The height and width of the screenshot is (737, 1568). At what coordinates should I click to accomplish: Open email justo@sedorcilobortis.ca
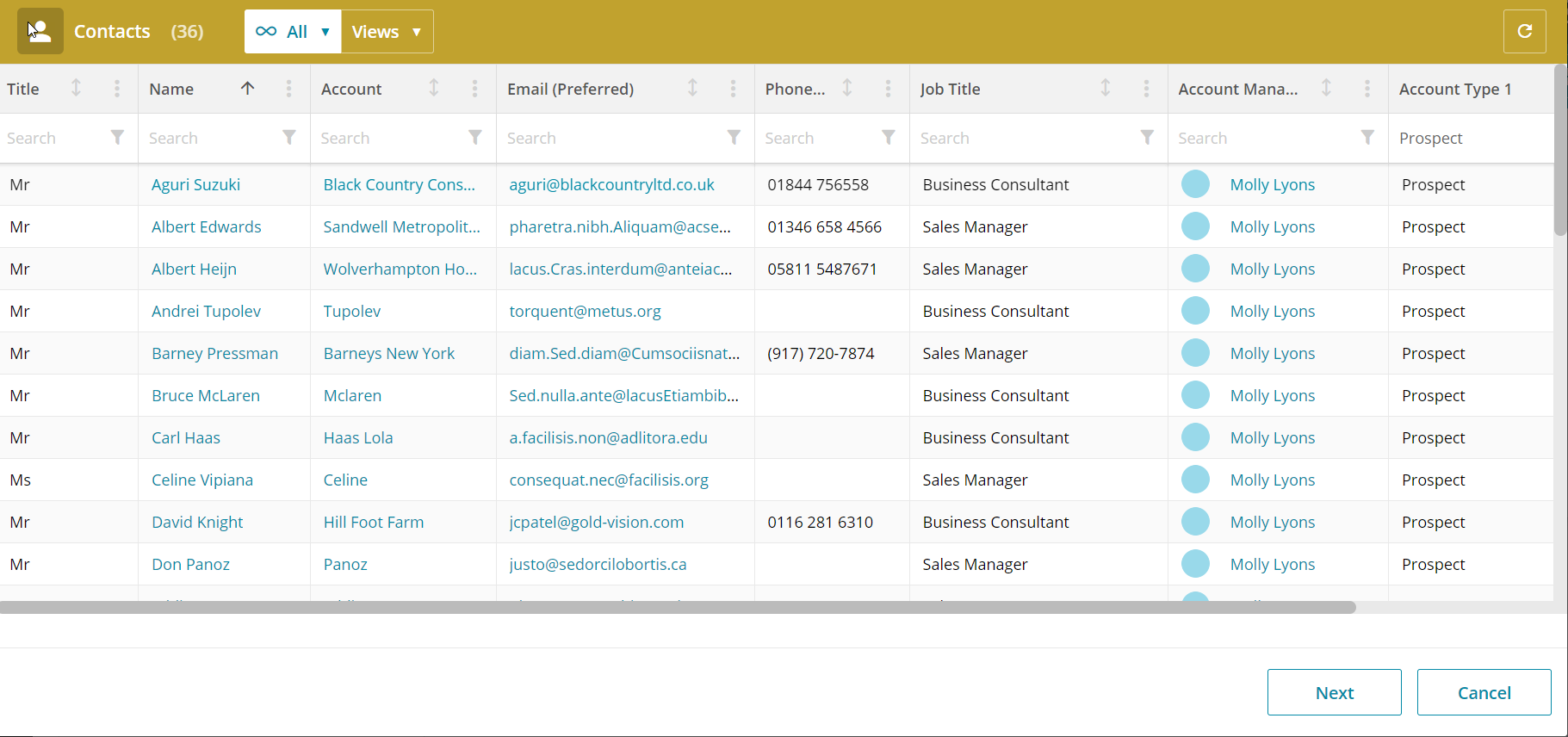pos(598,564)
